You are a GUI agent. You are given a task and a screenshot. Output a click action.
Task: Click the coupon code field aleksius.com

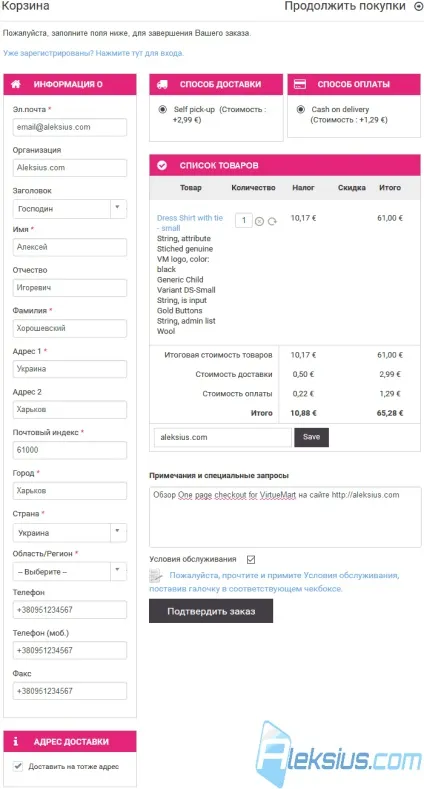click(223, 437)
